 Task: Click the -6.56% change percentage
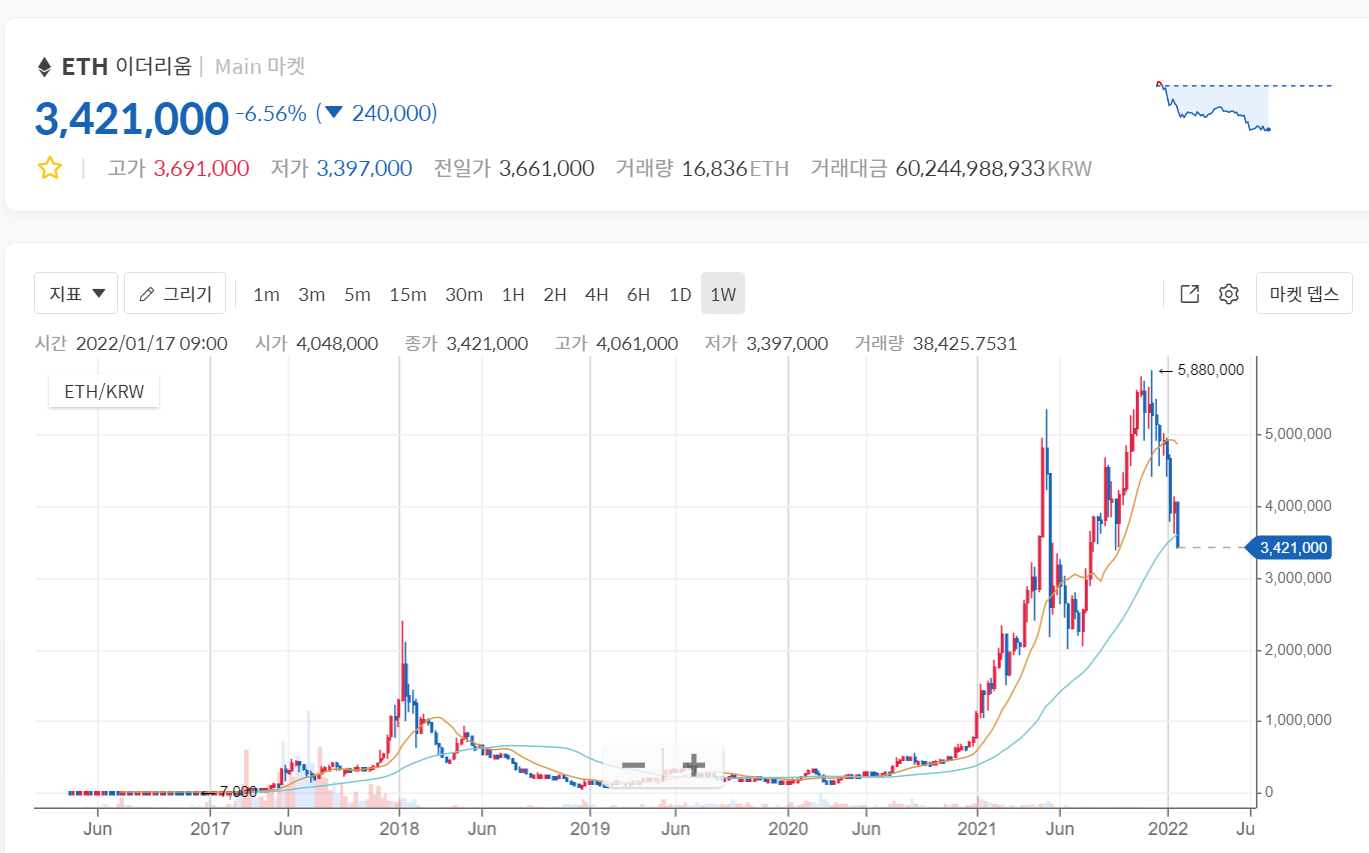271,114
